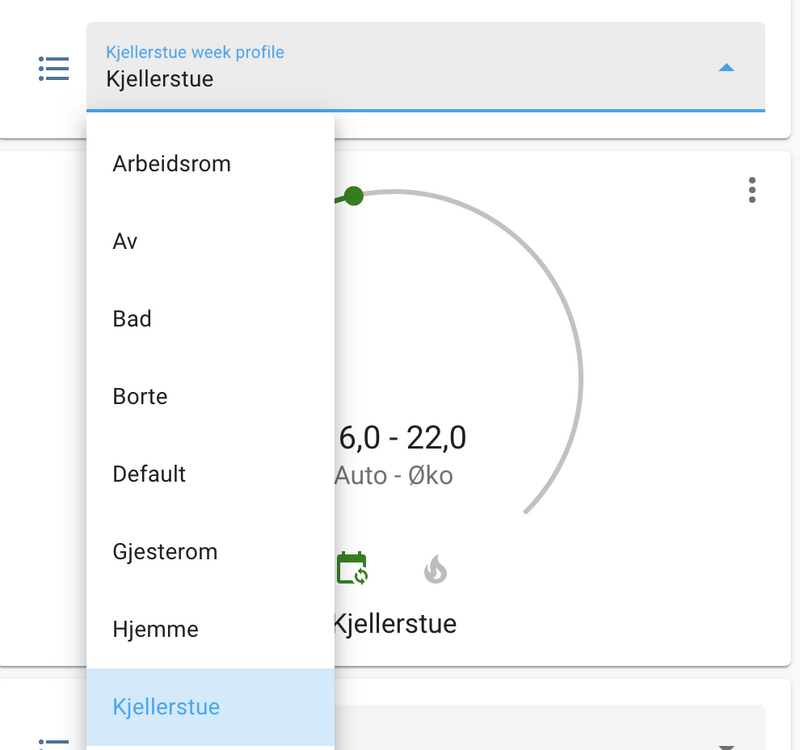Screen dimensions: 800x750
Task: Select the Av profile option
Action: 126,241
